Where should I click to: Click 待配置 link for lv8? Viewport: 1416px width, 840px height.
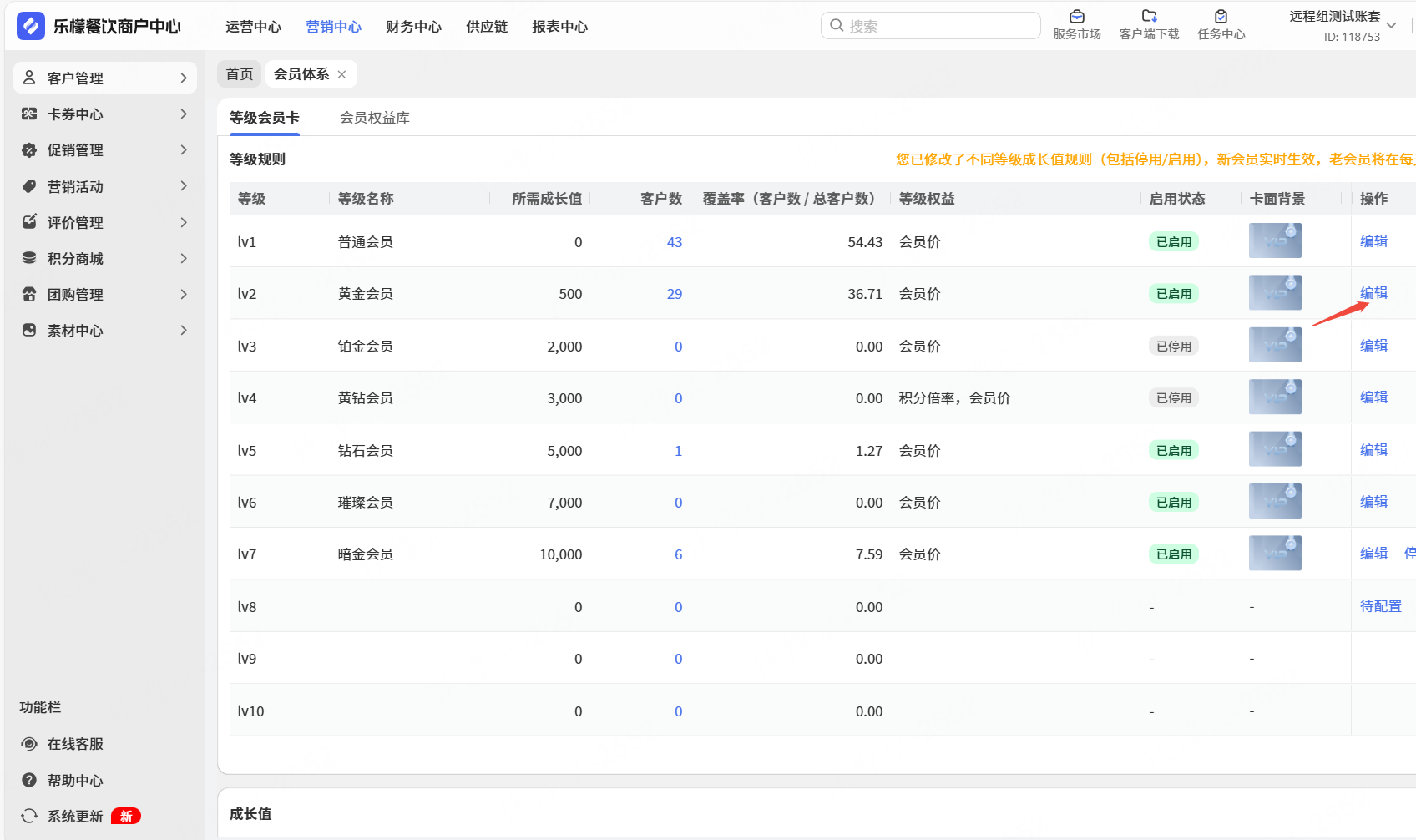1380,606
